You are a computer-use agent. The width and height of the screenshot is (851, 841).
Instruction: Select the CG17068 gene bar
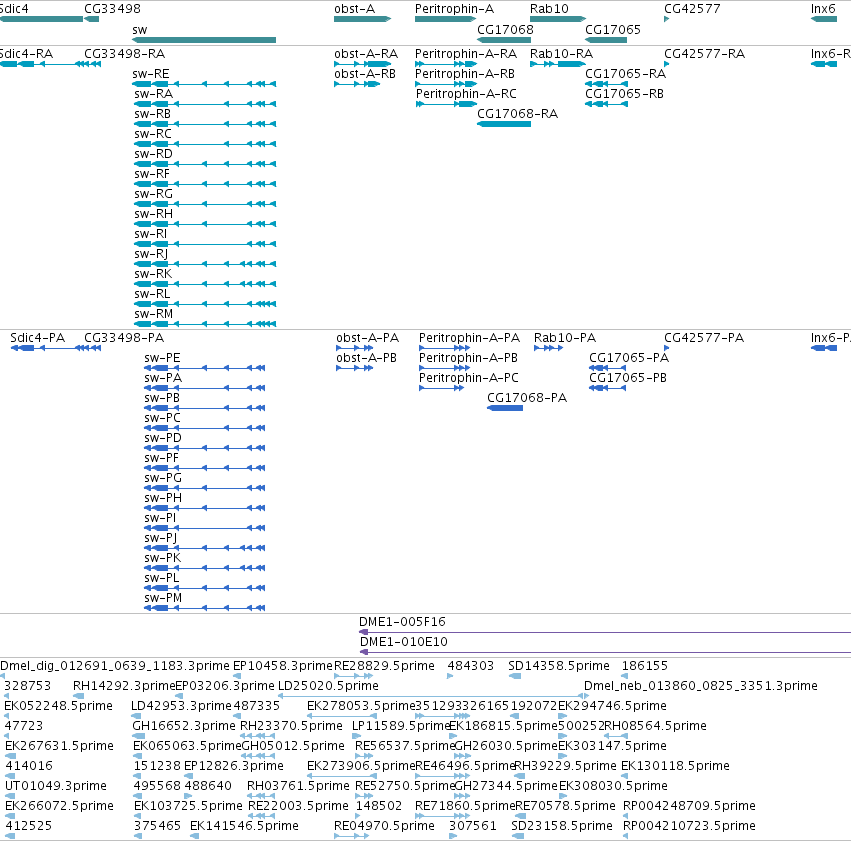tap(504, 40)
